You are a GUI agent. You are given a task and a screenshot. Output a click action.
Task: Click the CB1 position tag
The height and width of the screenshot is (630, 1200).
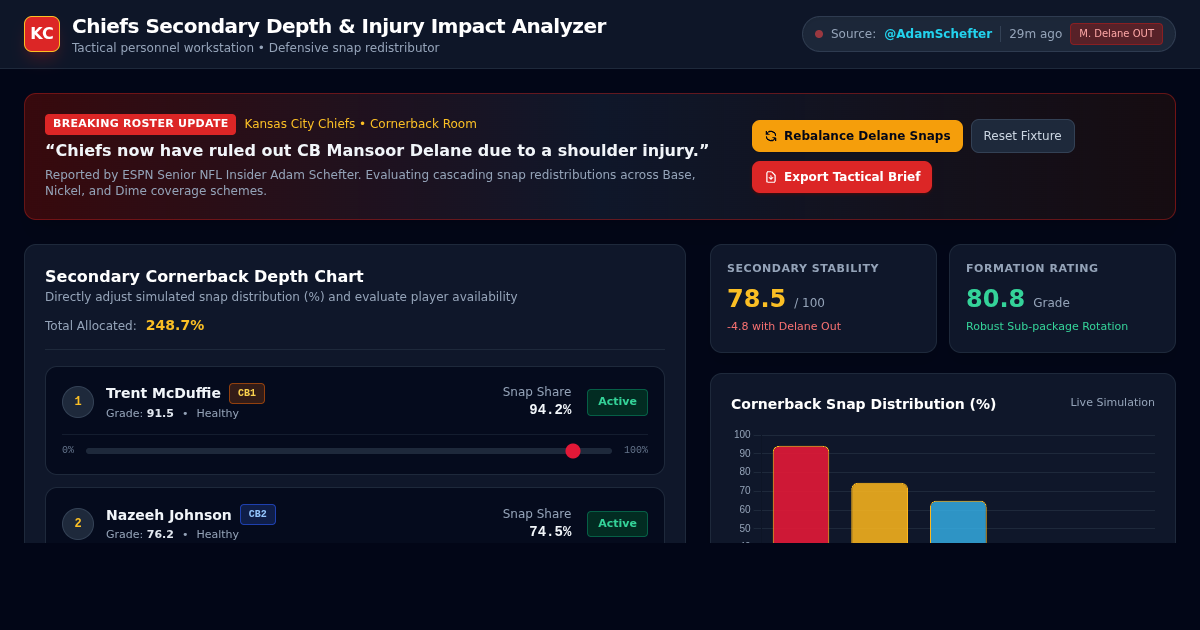coord(247,393)
